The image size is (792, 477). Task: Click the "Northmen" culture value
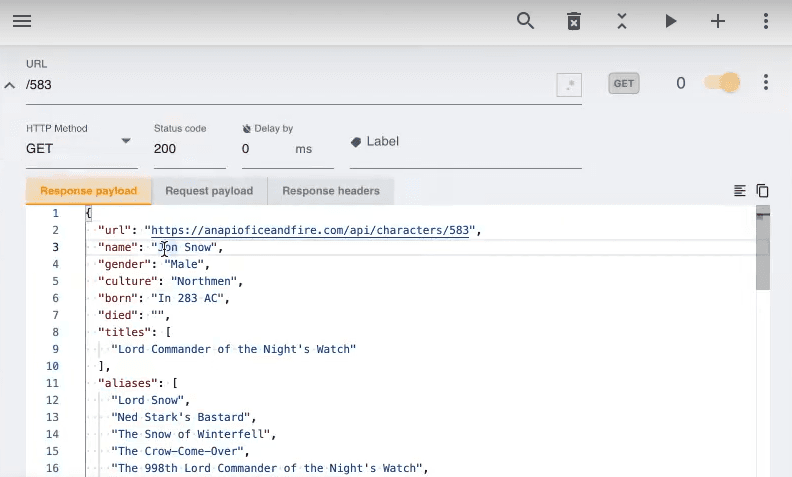coord(204,281)
